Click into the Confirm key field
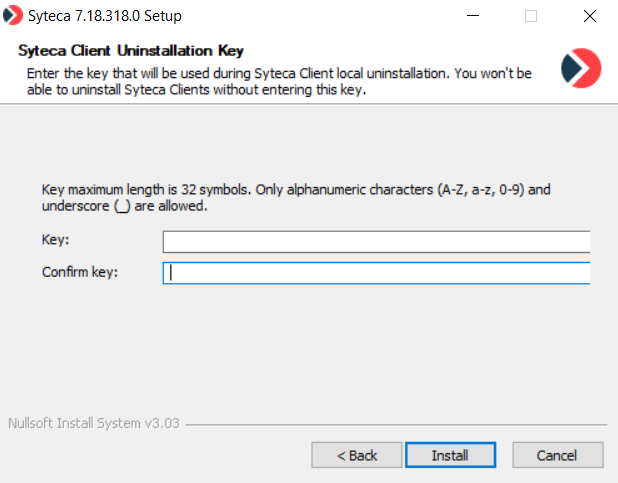Image resolution: width=618 pixels, height=483 pixels. tap(376, 273)
